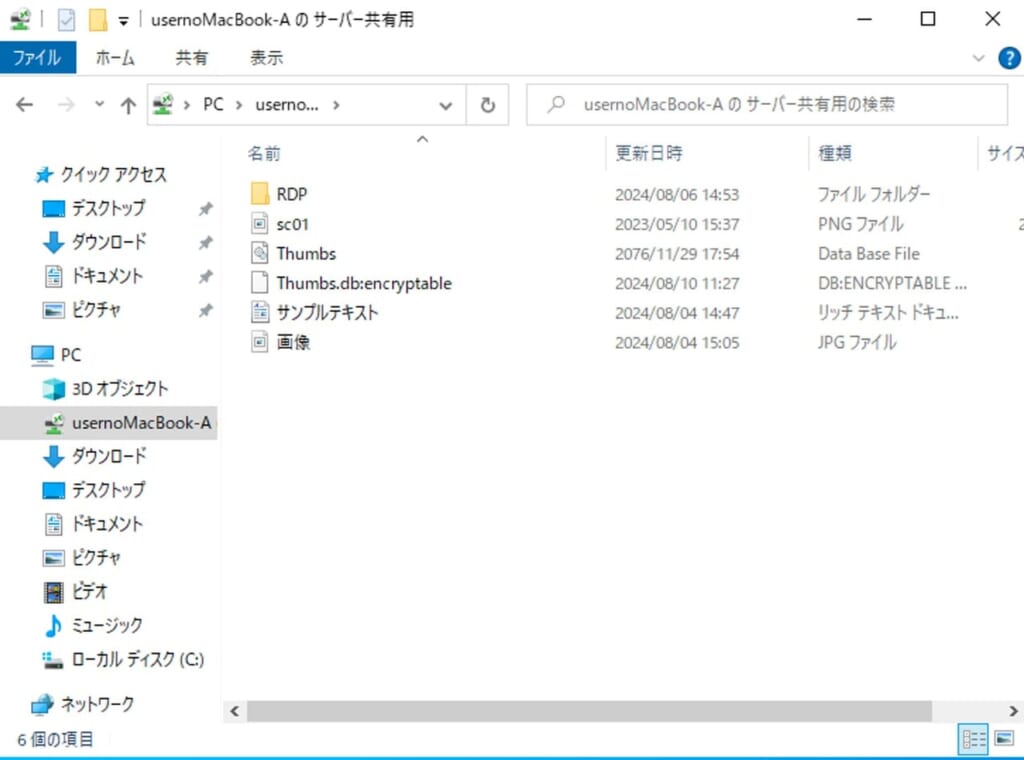Screen dimensions: 1024x760
Task: Expand the address bar history dropdown
Action: (x=445, y=104)
